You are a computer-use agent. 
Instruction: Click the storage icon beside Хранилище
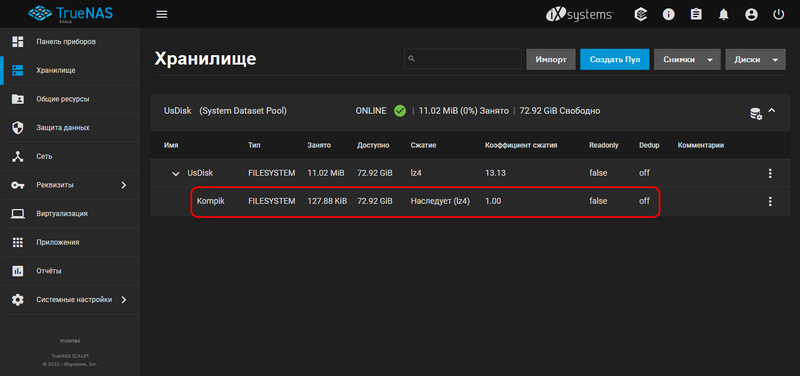(18, 70)
